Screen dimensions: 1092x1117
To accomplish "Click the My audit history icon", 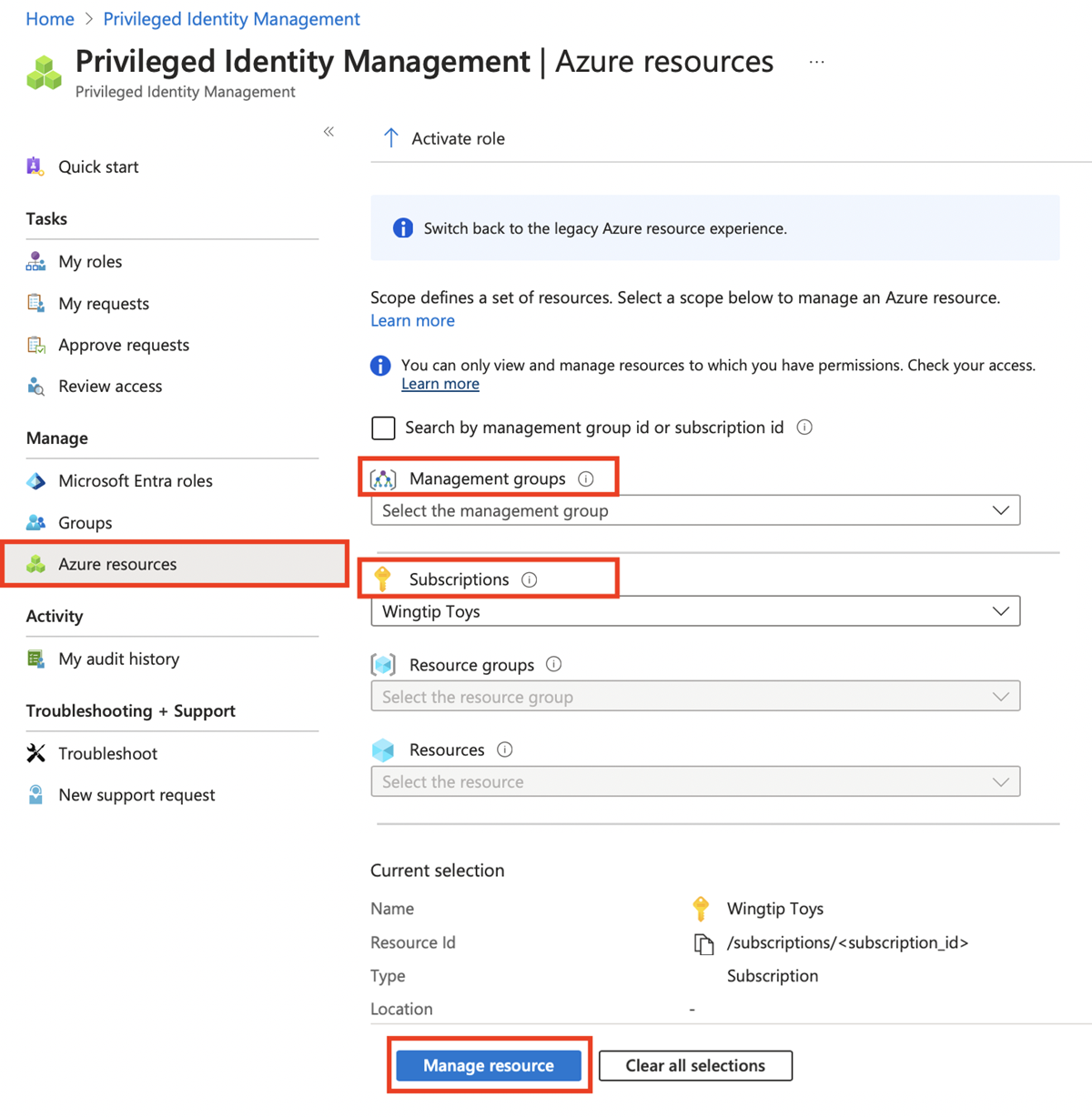I will 35,659.
